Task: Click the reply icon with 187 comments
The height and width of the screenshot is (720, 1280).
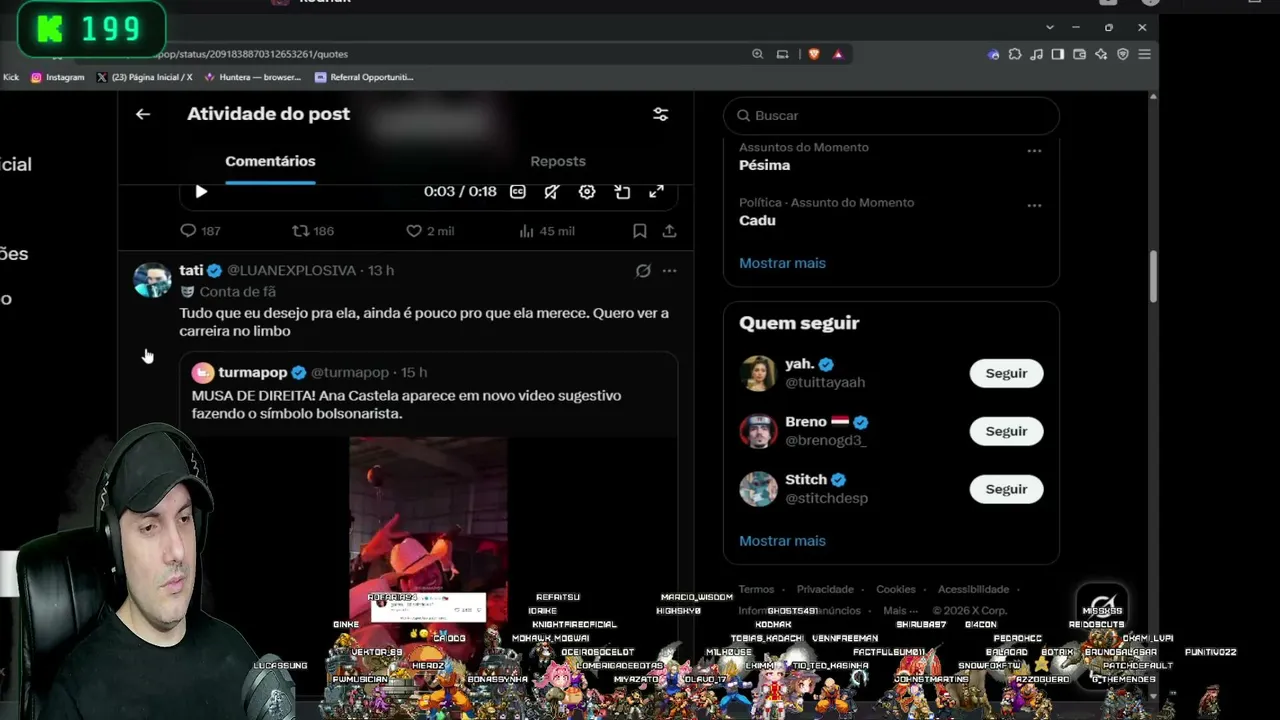Action: coord(199,231)
